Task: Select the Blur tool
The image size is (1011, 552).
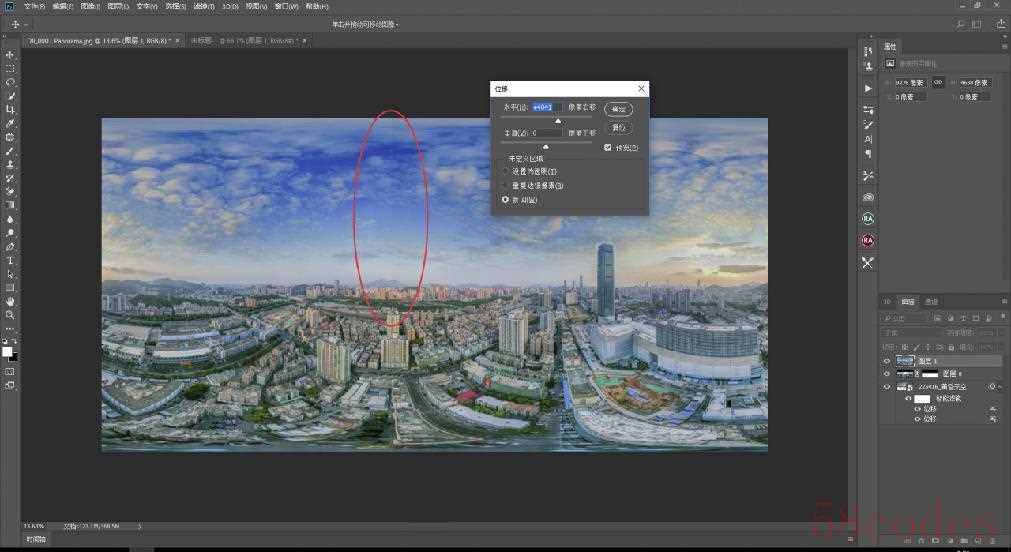Action: click(10, 219)
